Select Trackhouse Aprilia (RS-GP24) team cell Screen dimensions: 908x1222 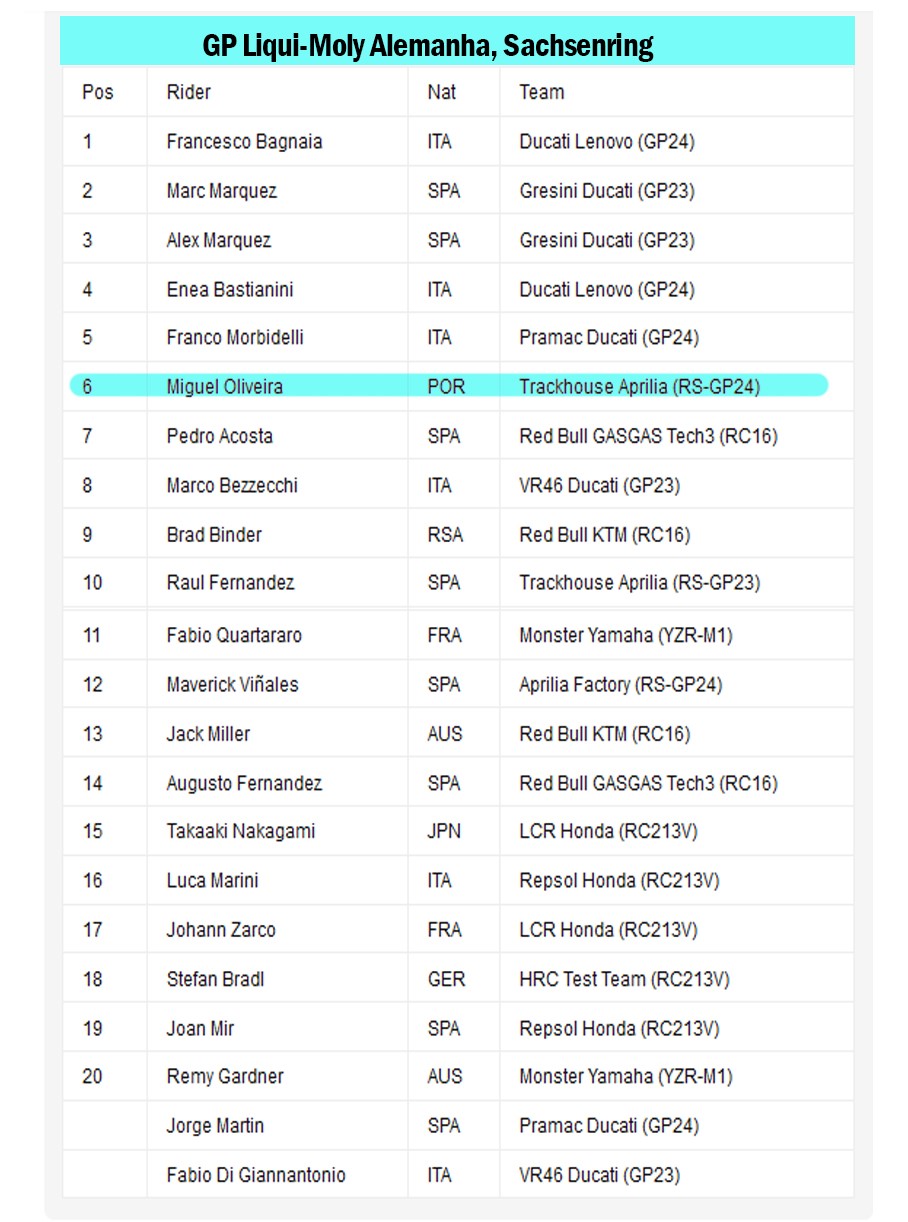coord(639,386)
